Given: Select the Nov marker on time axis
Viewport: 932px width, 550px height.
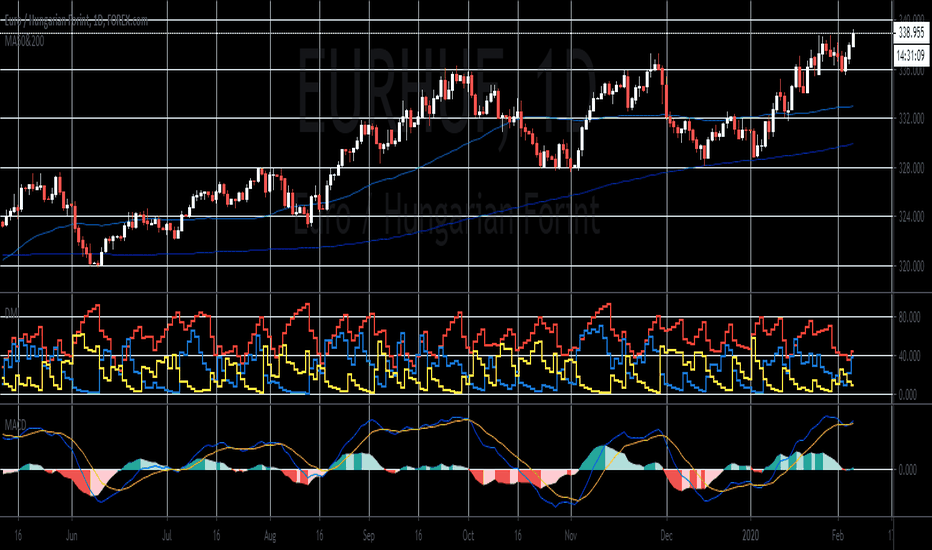Looking at the screenshot, I should (571, 536).
